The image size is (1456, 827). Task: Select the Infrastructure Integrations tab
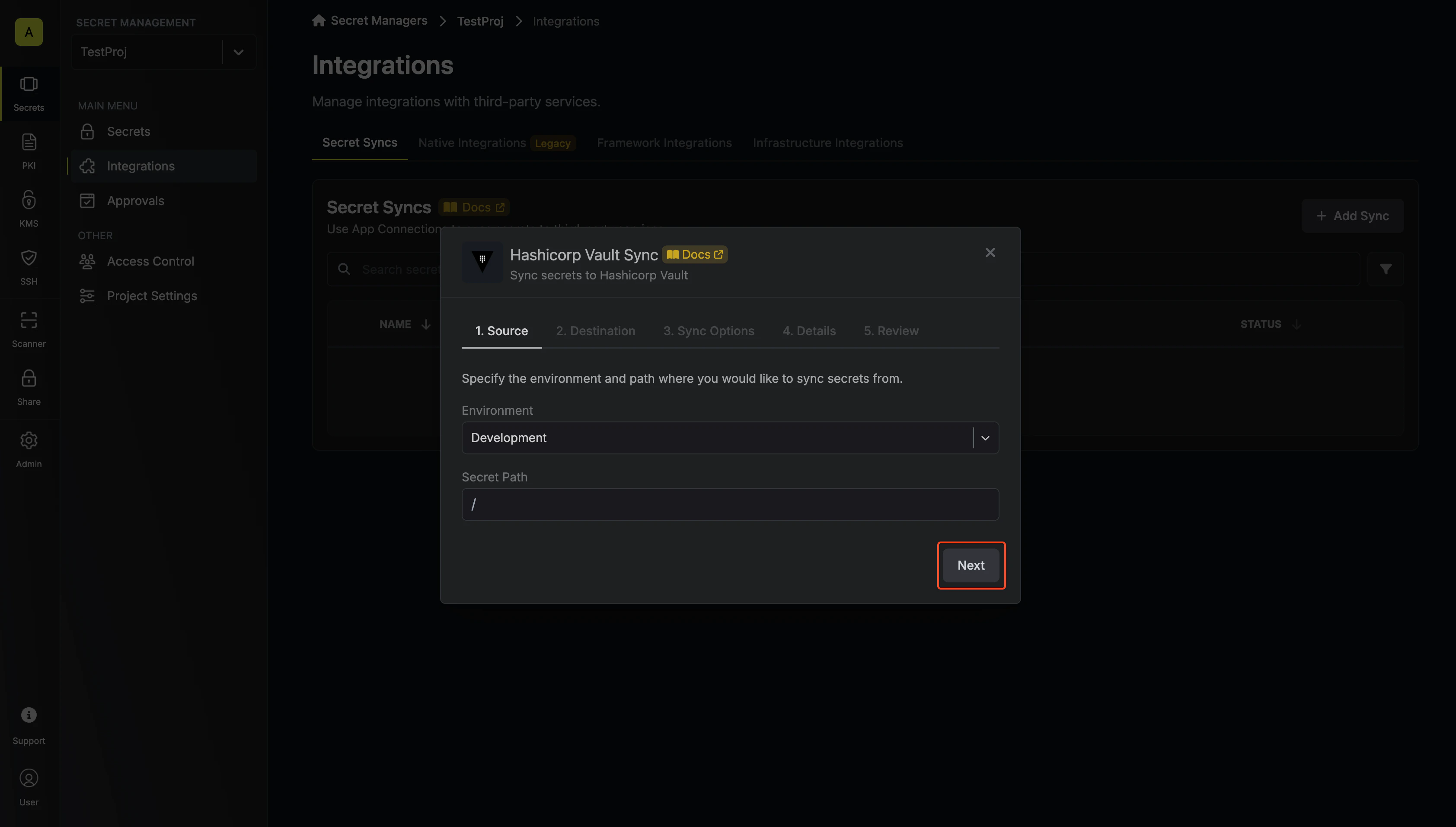[827, 143]
